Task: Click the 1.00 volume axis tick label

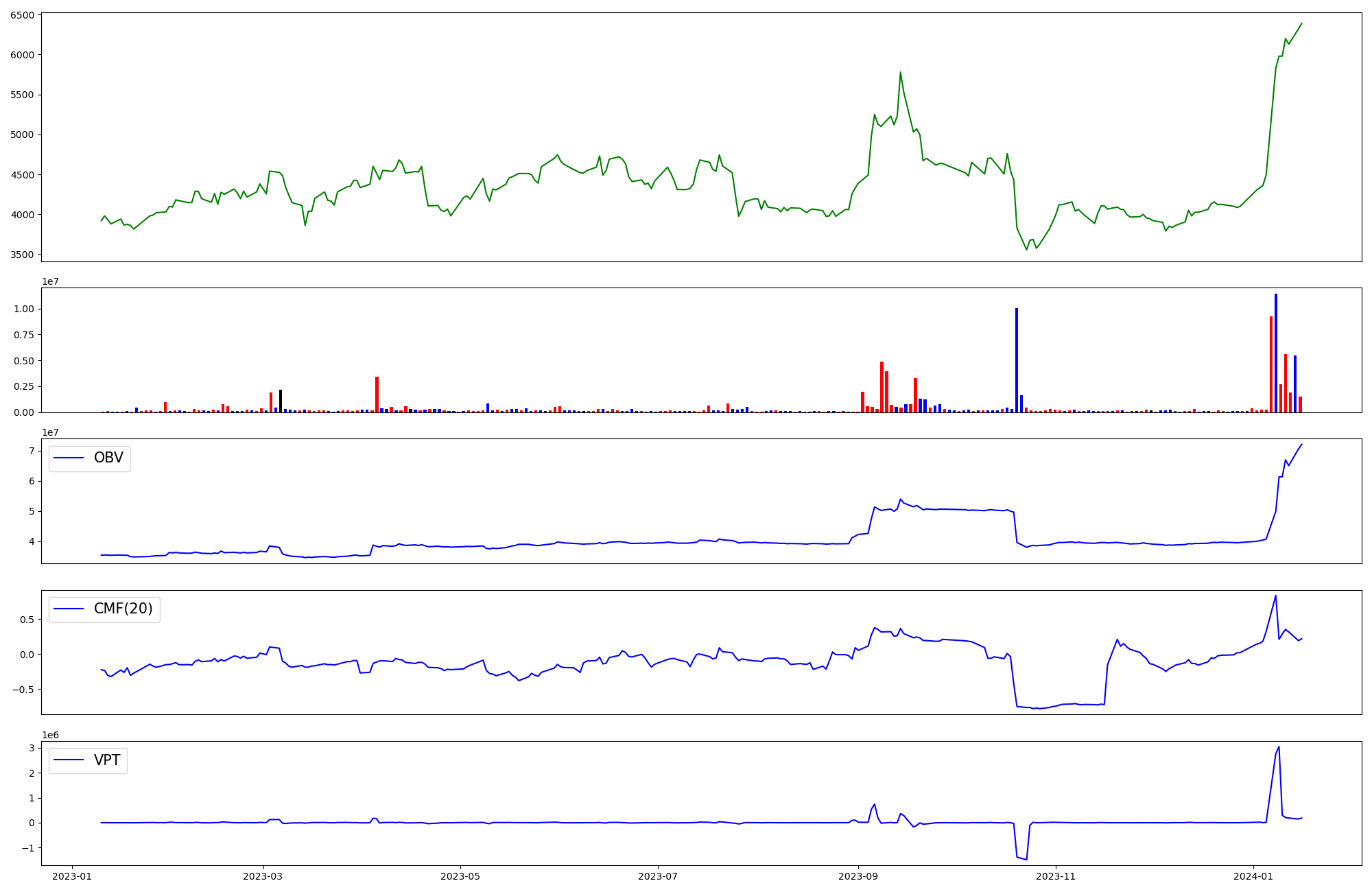Action: pos(24,309)
